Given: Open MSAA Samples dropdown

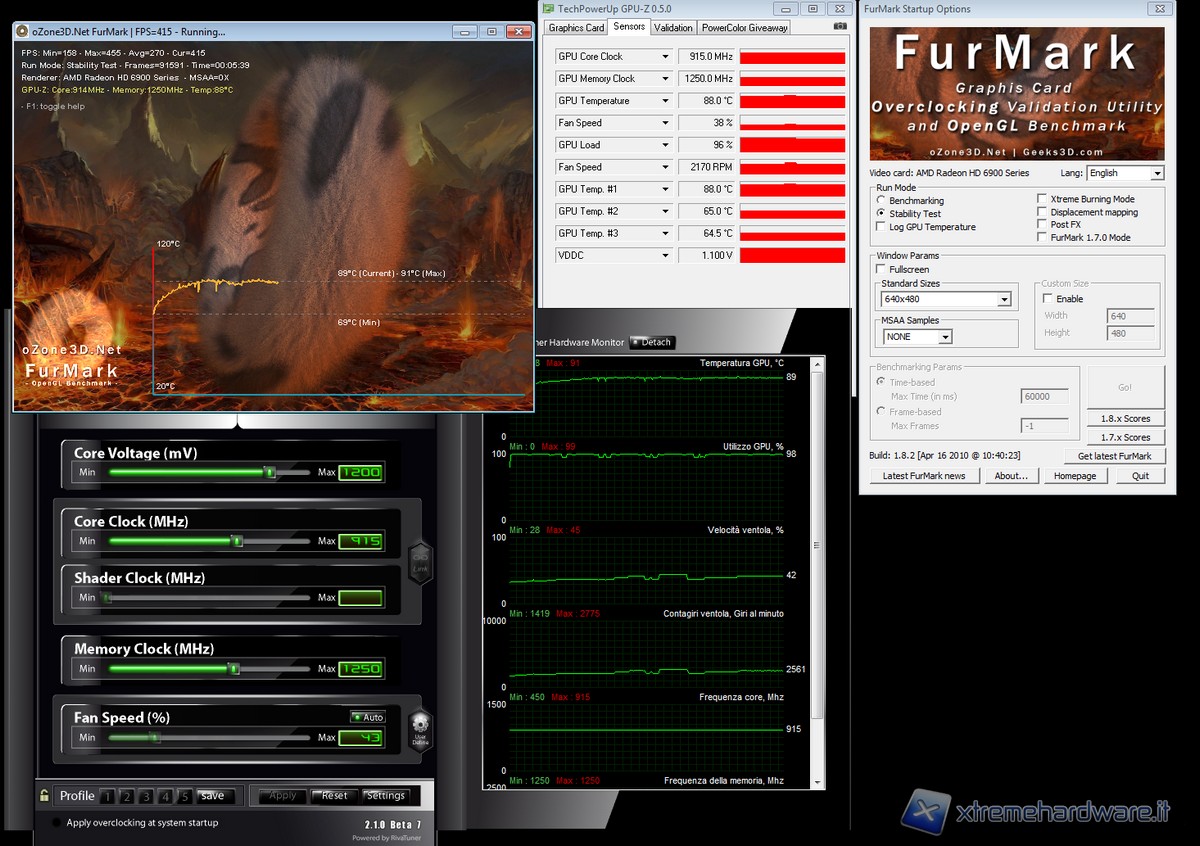Looking at the screenshot, I should click(917, 337).
